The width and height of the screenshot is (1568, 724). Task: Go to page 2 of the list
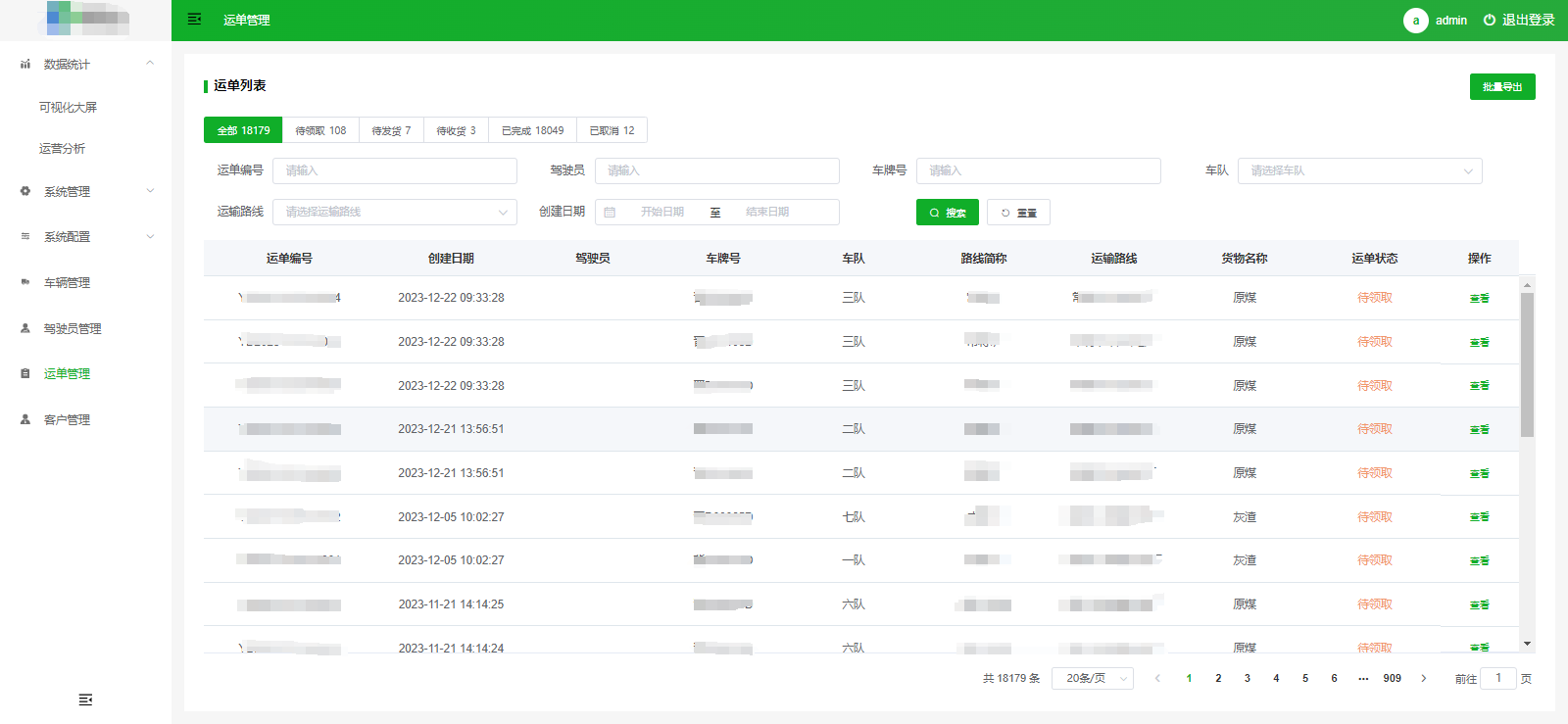[x=1218, y=678]
